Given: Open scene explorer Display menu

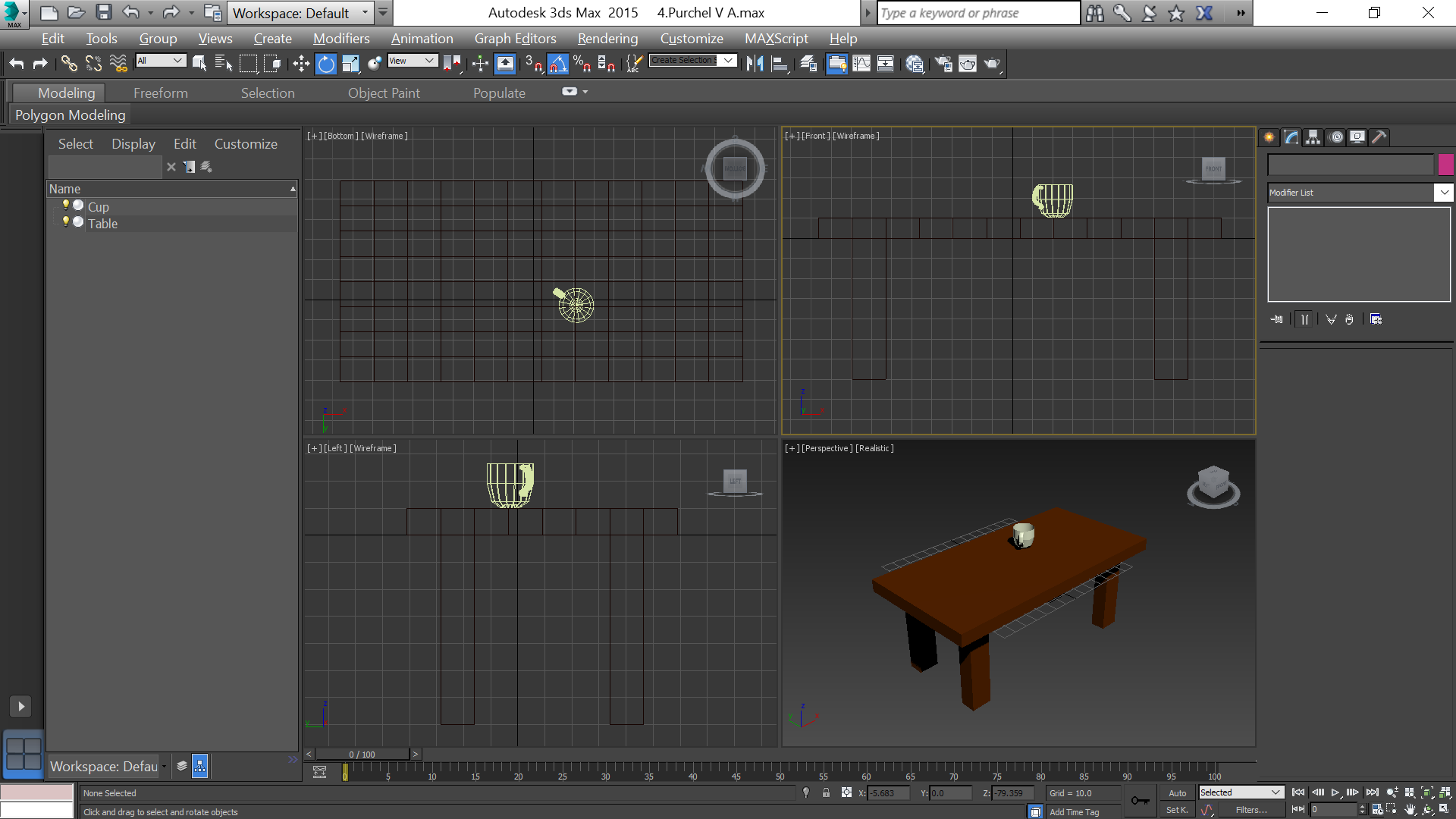Looking at the screenshot, I should tap(133, 143).
